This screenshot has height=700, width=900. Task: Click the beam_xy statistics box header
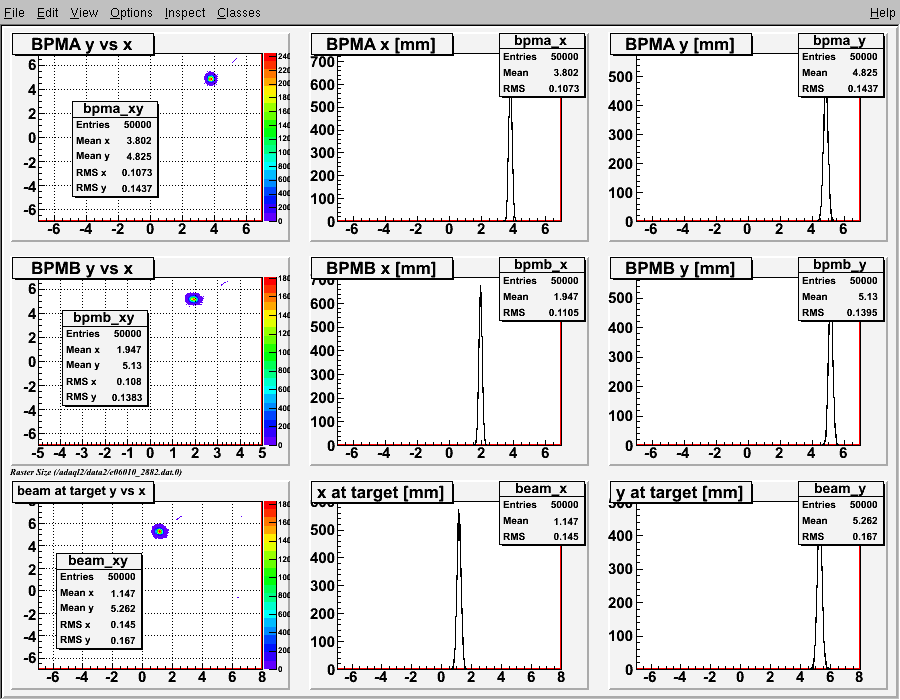click(98, 561)
